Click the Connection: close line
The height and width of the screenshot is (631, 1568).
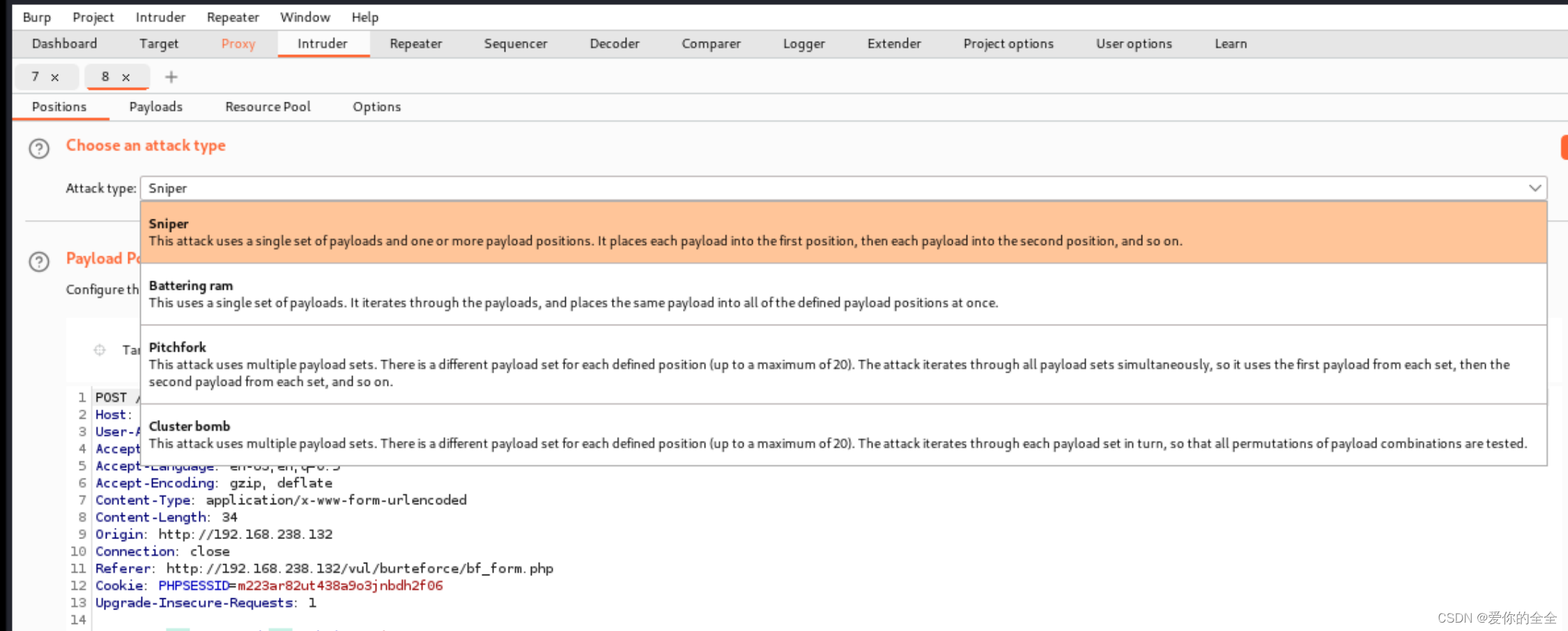[162, 552]
